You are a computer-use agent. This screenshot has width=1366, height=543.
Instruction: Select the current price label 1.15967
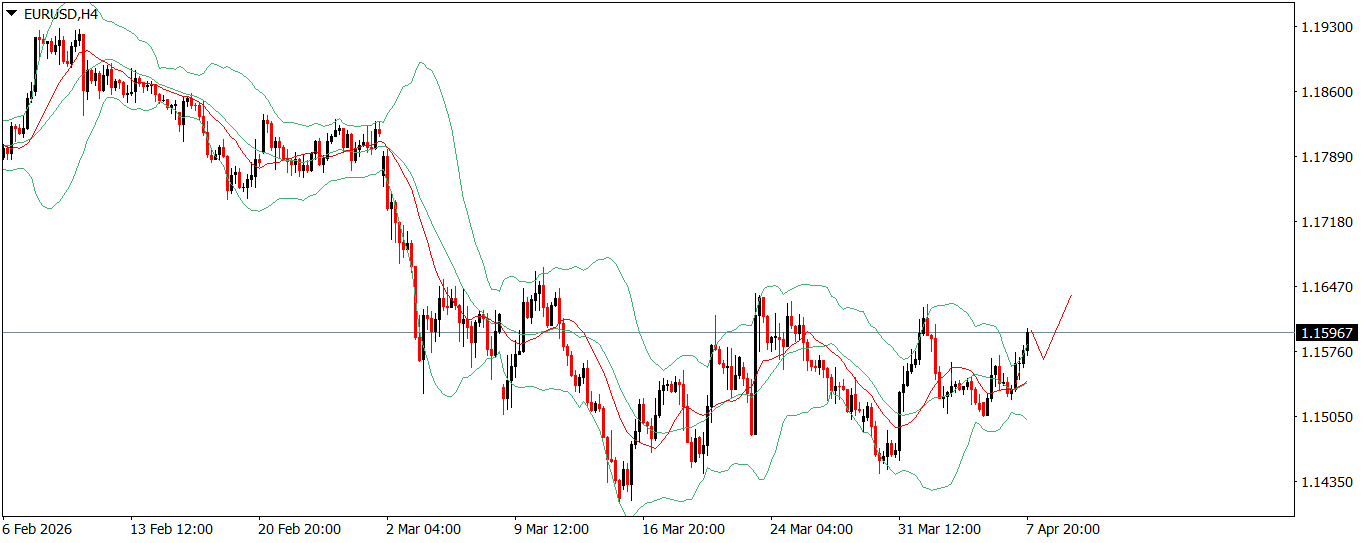pyautogui.click(x=1326, y=333)
